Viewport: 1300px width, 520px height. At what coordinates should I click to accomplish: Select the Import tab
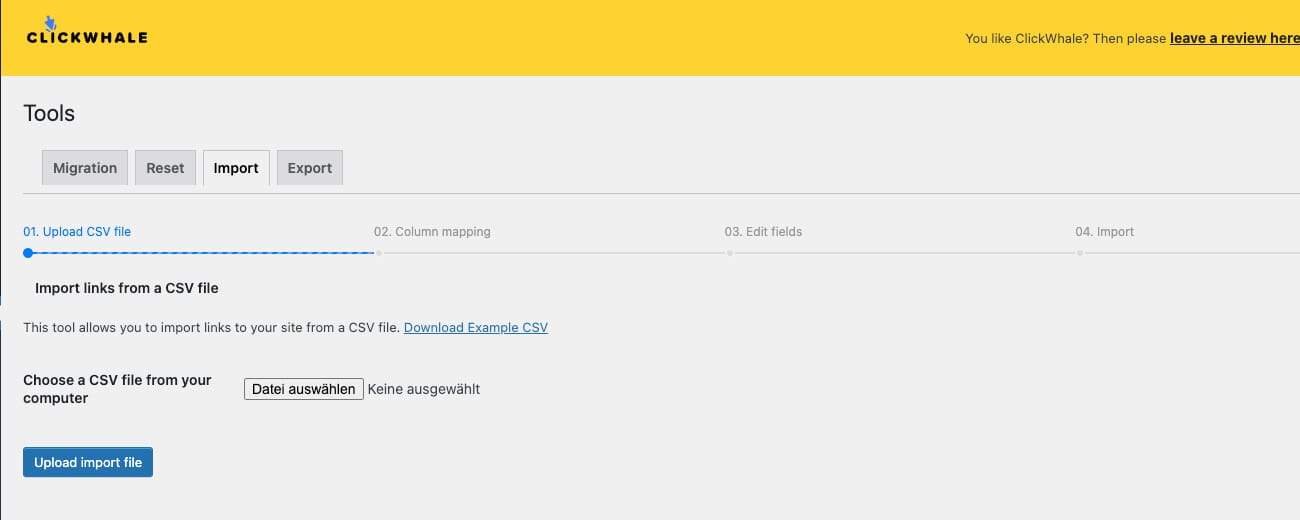(x=236, y=168)
